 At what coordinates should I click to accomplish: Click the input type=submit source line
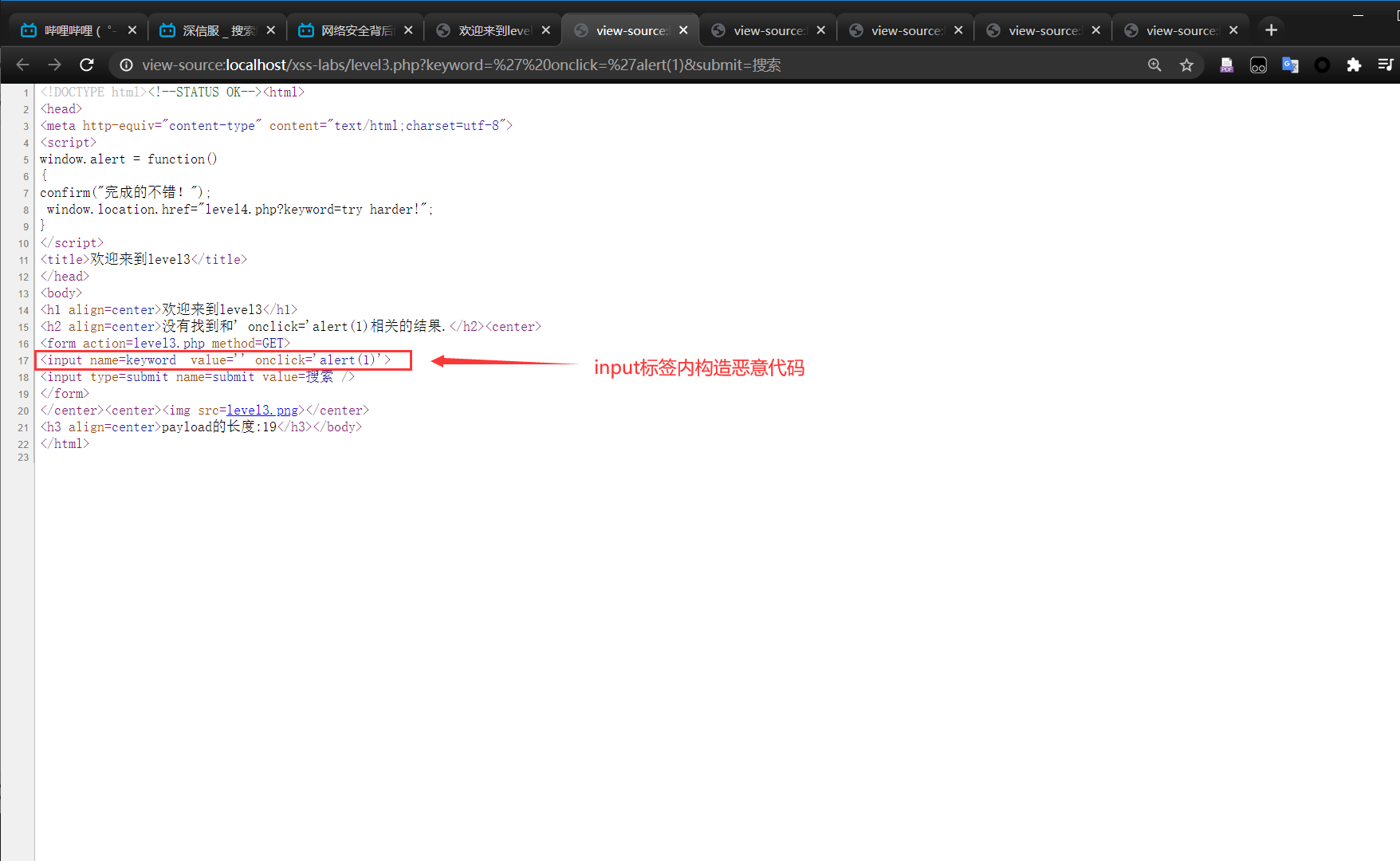(x=197, y=377)
